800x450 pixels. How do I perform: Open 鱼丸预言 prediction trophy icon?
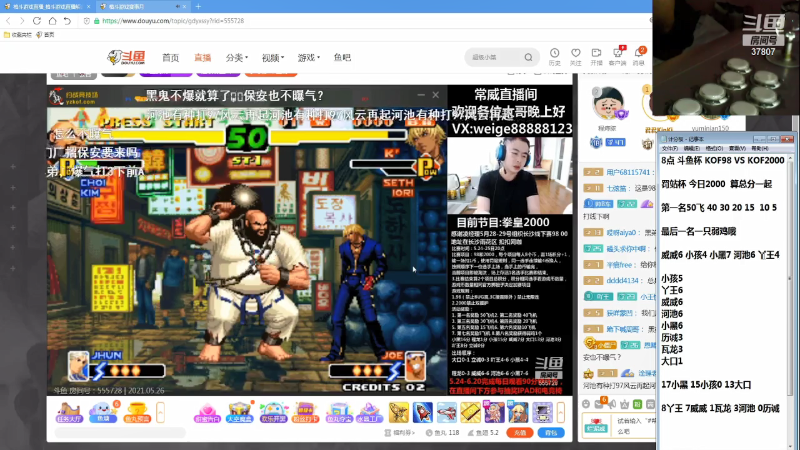(x=137, y=413)
